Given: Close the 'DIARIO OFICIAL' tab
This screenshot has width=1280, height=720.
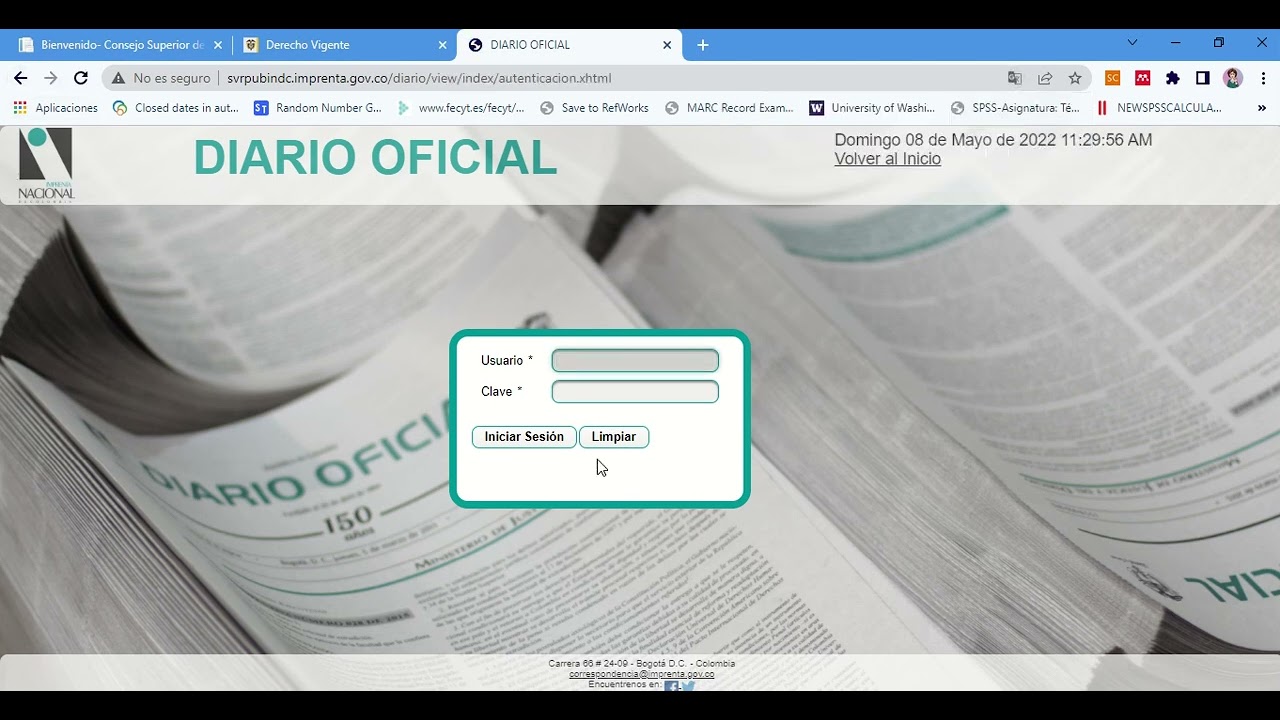Looking at the screenshot, I should tap(667, 45).
